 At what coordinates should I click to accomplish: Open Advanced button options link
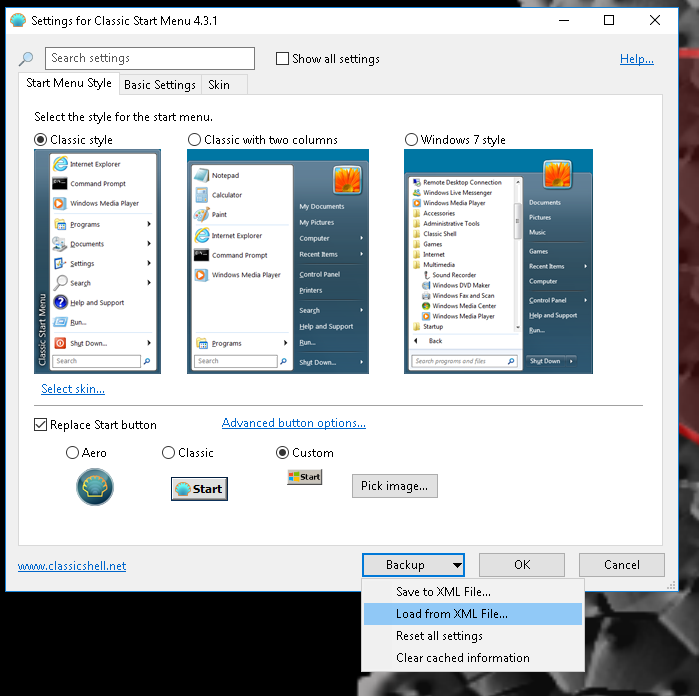pyautogui.click(x=294, y=423)
